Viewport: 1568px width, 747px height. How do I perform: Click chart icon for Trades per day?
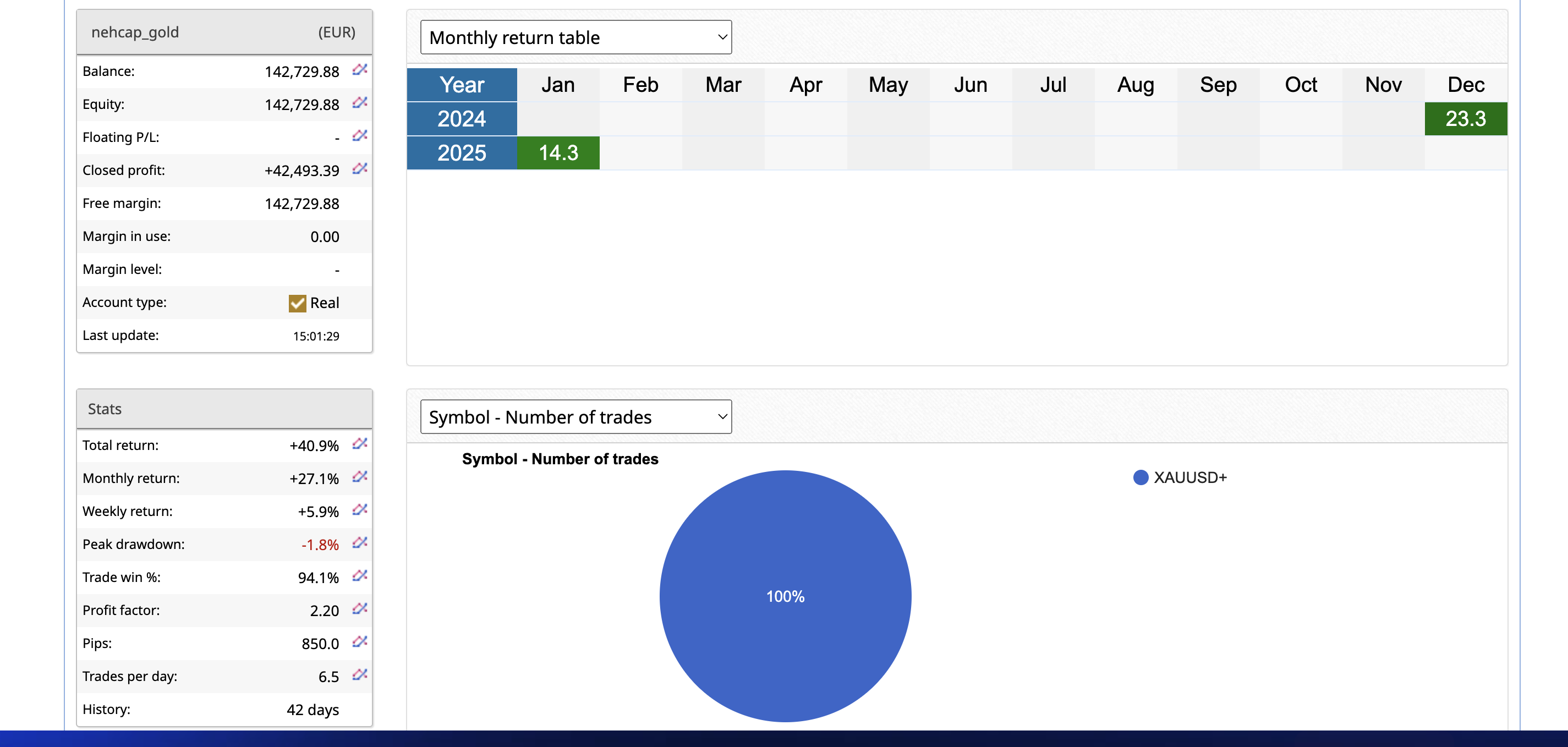pos(360,674)
